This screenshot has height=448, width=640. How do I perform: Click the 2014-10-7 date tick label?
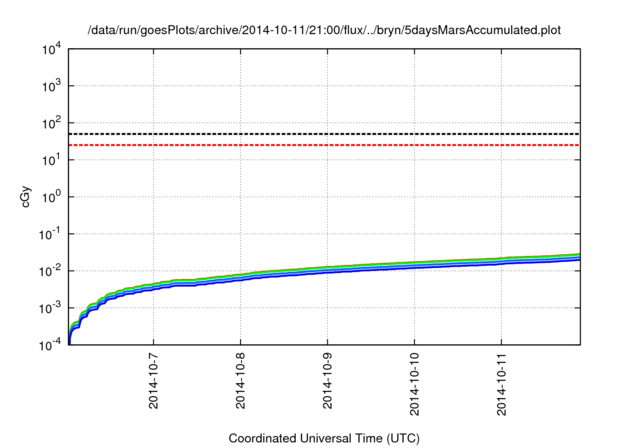click(x=153, y=381)
